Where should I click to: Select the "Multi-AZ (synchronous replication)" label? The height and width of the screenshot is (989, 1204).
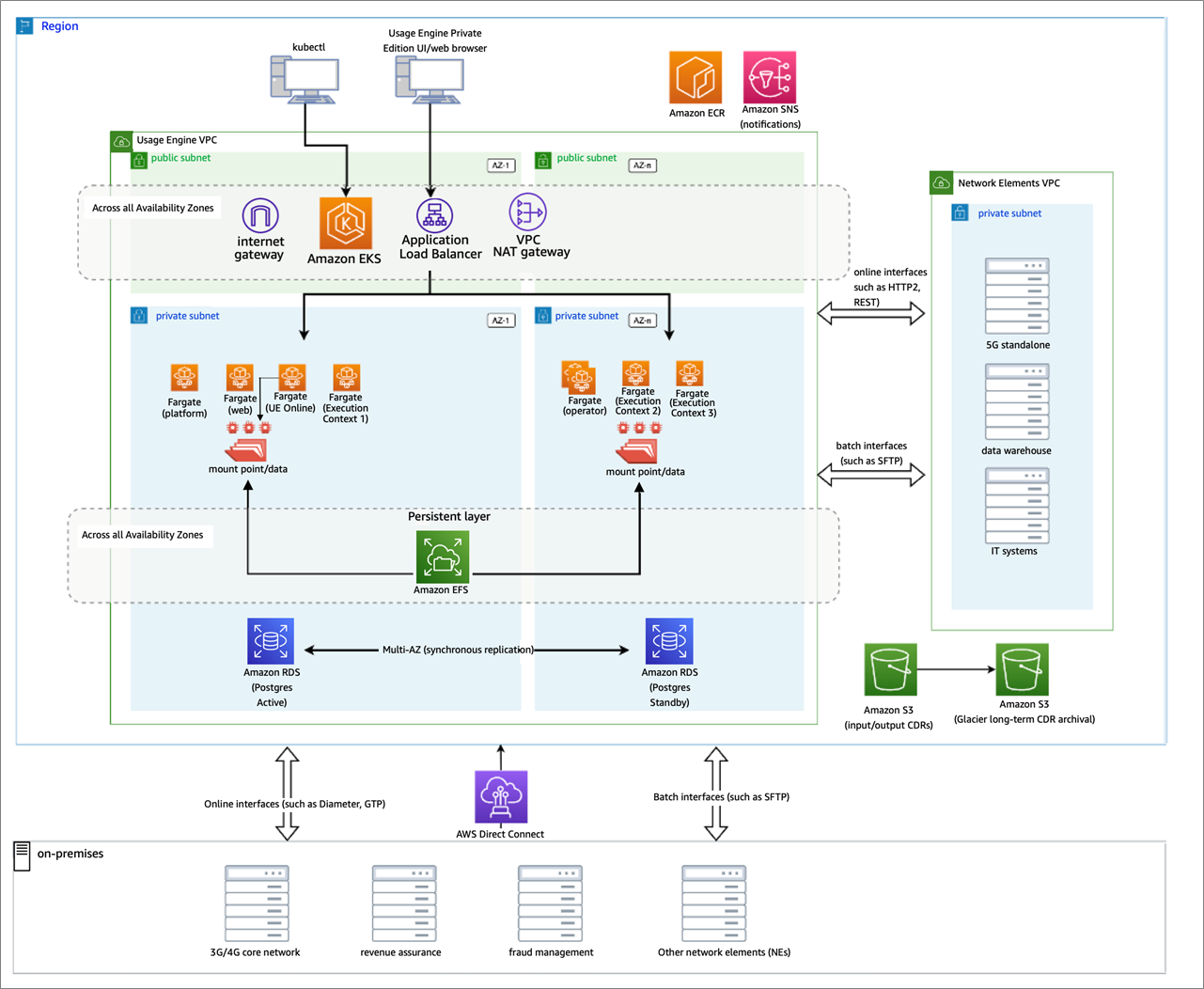pos(459,650)
